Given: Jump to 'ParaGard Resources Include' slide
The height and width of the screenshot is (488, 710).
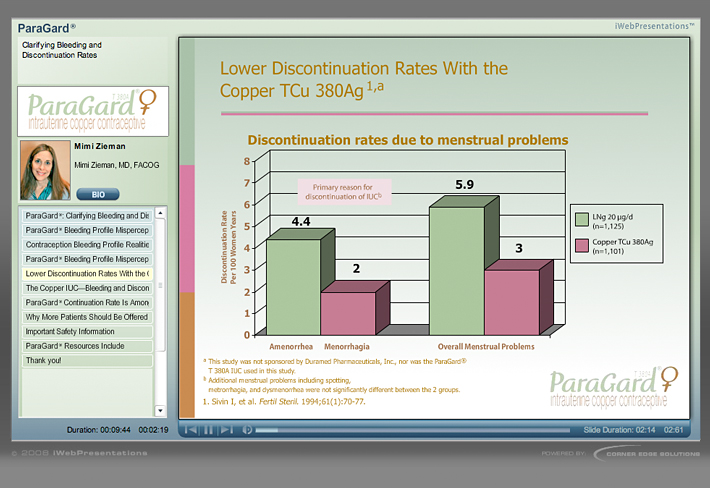Looking at the screenshot, I should [87, 346].
